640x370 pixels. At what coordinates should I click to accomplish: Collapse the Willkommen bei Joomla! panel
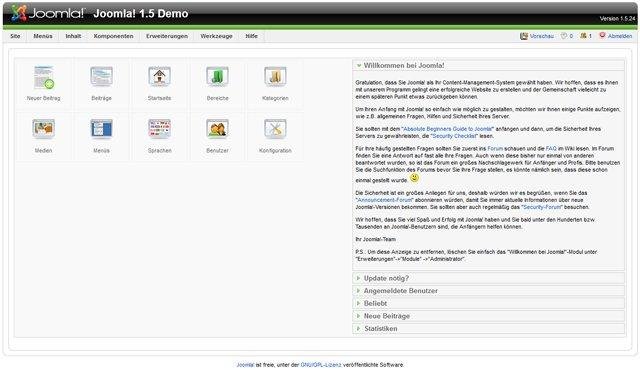click(x=488, y=65)
